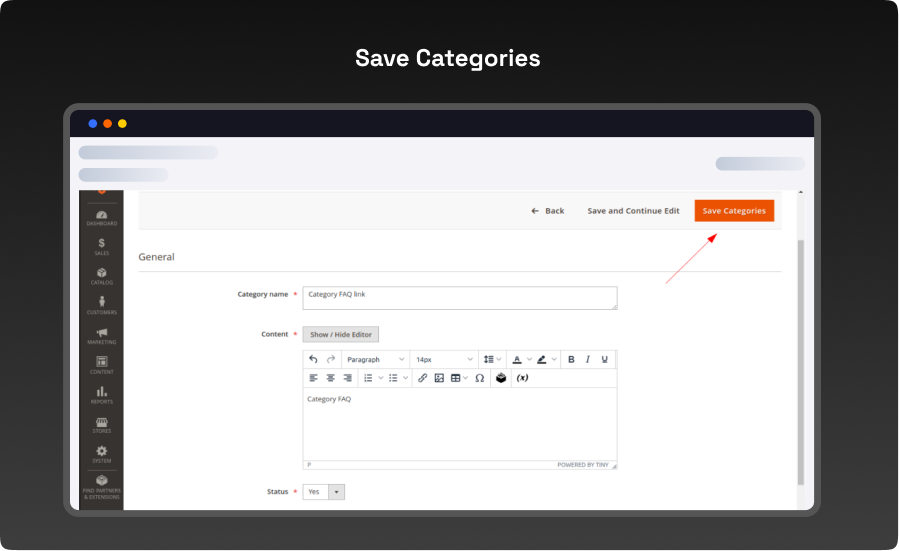Open the Marketing menu in sidebar
The width and height of the screenshot is (899, 551).
101,336
